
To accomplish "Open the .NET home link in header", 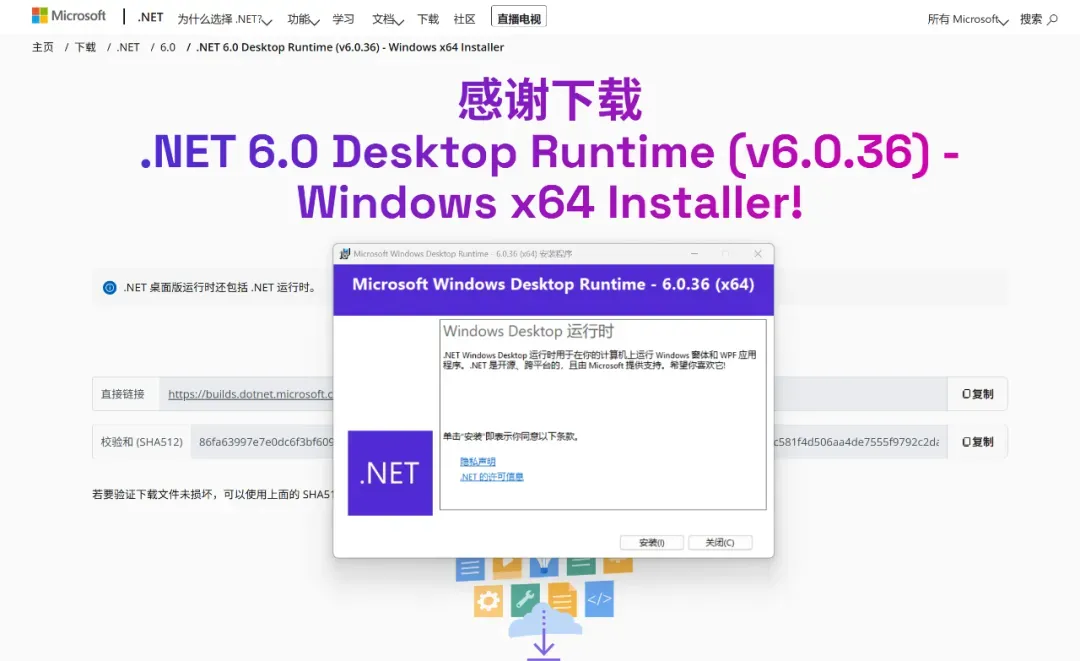I will [150, 18].
